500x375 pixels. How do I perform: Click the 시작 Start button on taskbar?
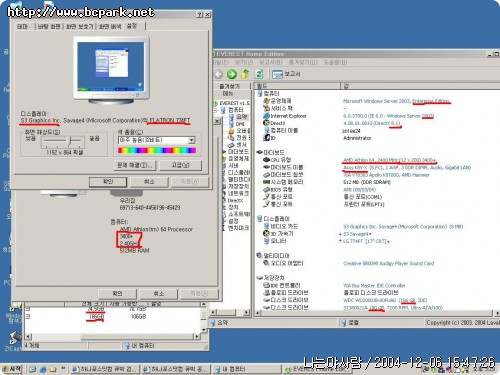tap(12, 369)
